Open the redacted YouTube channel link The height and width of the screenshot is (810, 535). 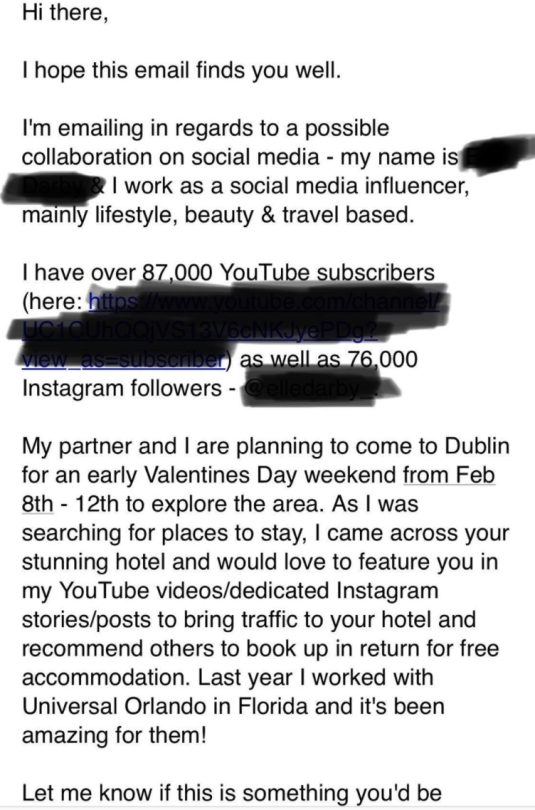(227, 330)
